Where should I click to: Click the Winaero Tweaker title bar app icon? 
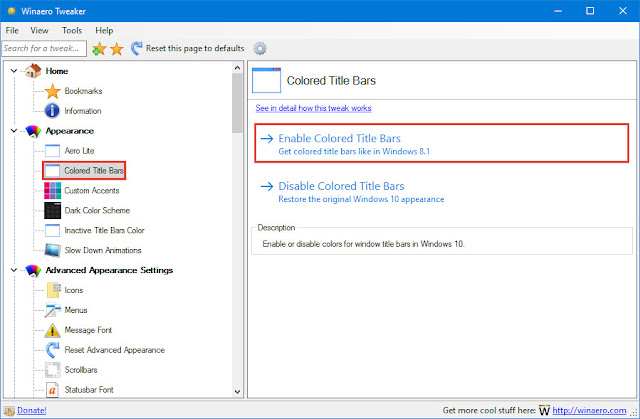12,11
